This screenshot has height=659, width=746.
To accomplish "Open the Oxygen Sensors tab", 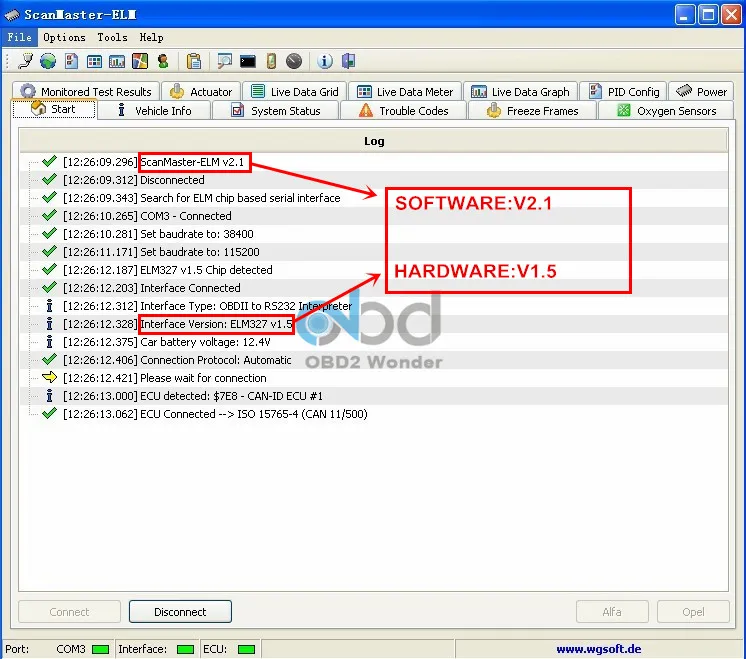I will [x=666, y=110].
